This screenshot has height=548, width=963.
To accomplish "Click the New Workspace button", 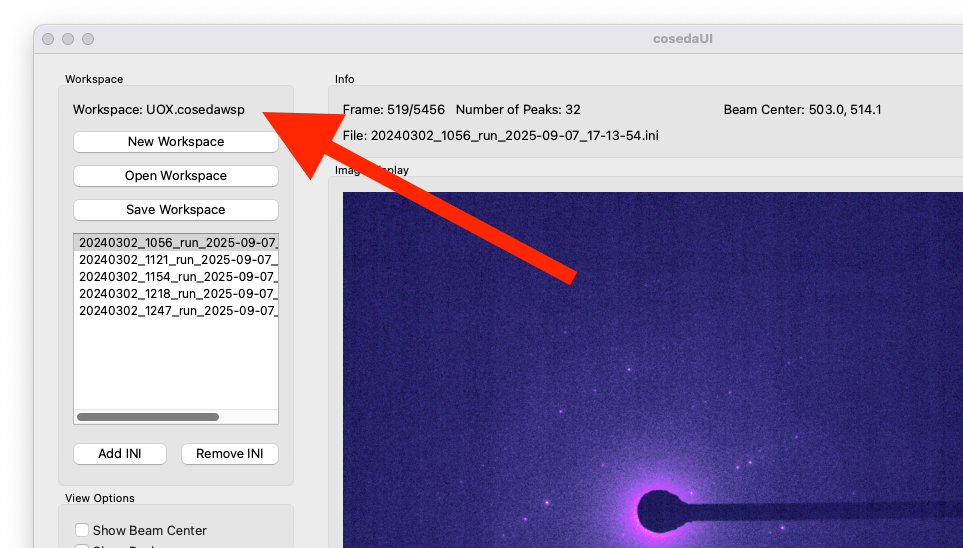I will (176, 141).
